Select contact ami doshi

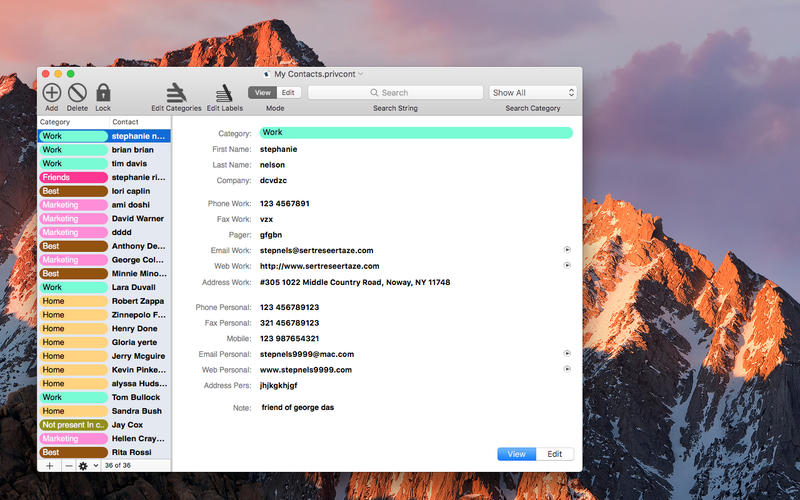click(131, 205)
